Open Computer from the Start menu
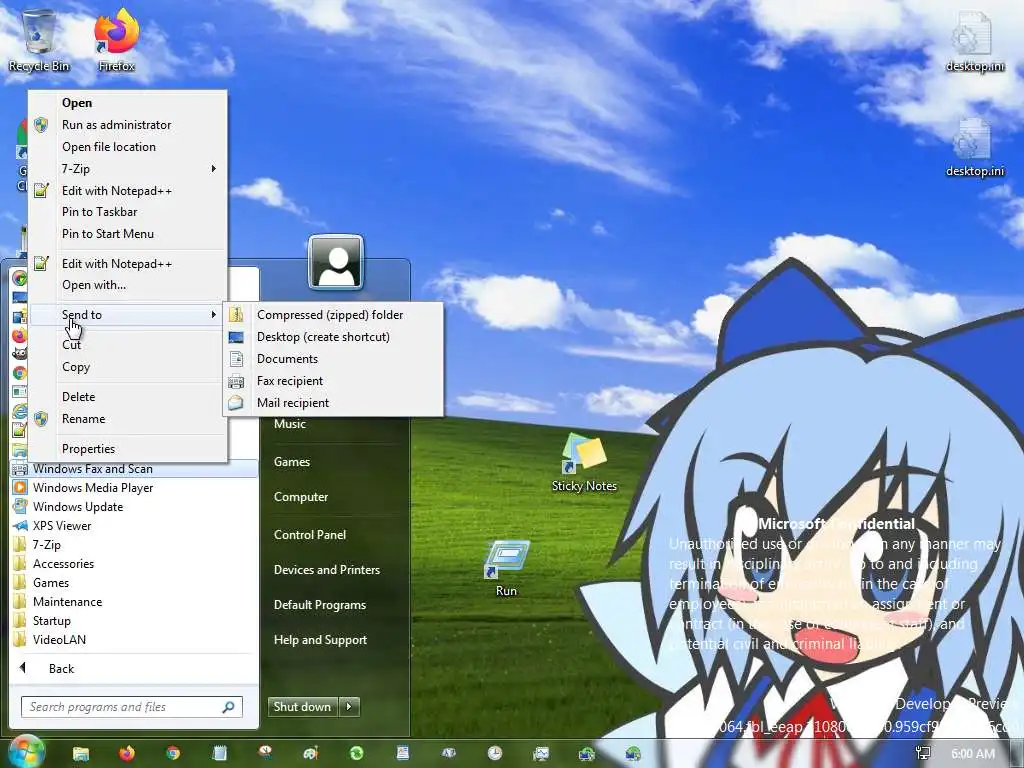This screenshot has height=768, width=1024. click(300, 497)
